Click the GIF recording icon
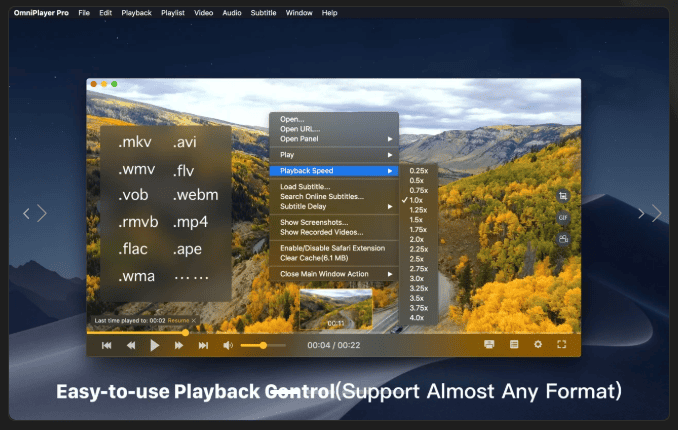The width and height of the screenshot is (678, 430). [563, 218]
